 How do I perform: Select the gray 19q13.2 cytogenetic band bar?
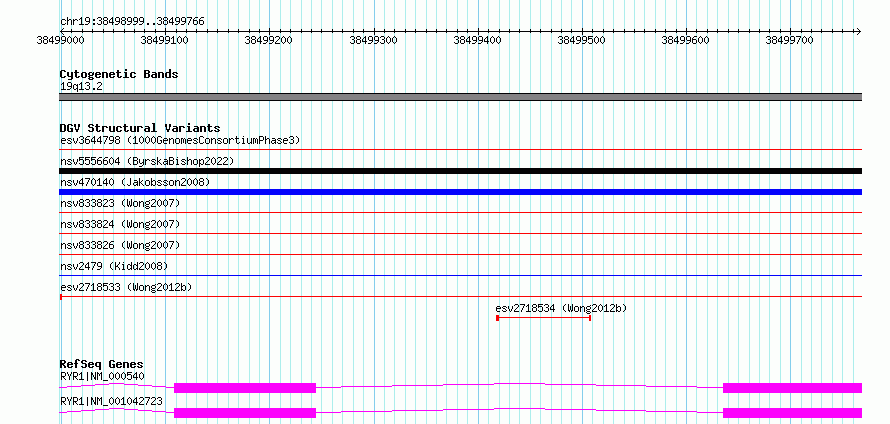(x=460, y=97)
